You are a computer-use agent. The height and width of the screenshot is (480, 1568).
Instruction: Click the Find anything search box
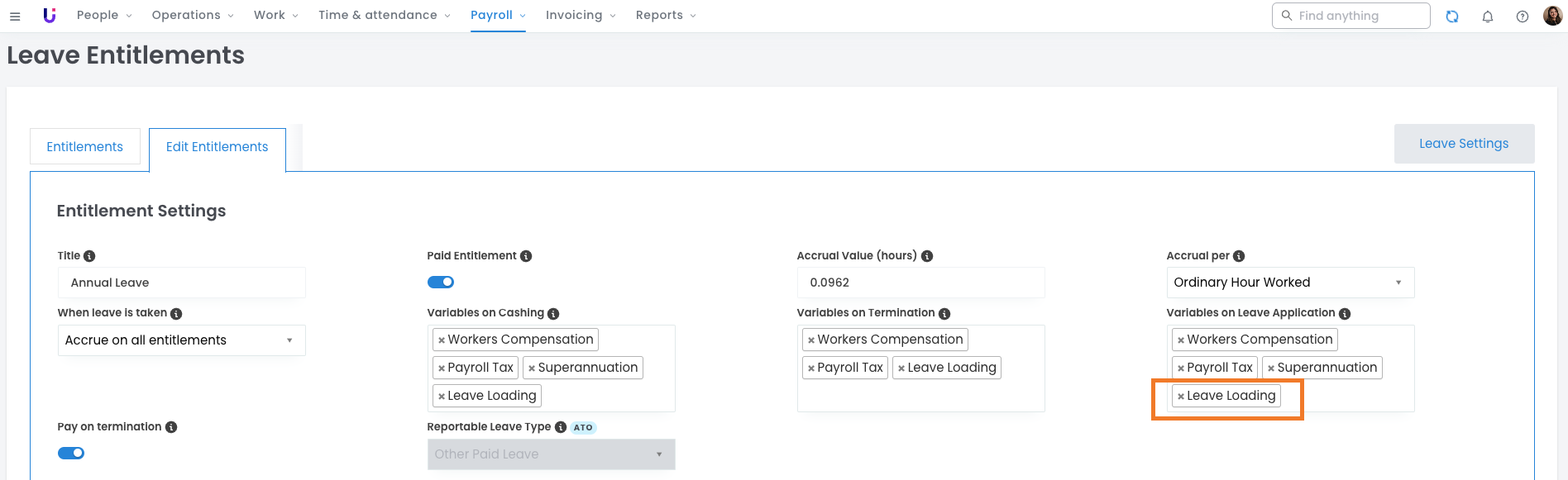[x=1356, y=16]
